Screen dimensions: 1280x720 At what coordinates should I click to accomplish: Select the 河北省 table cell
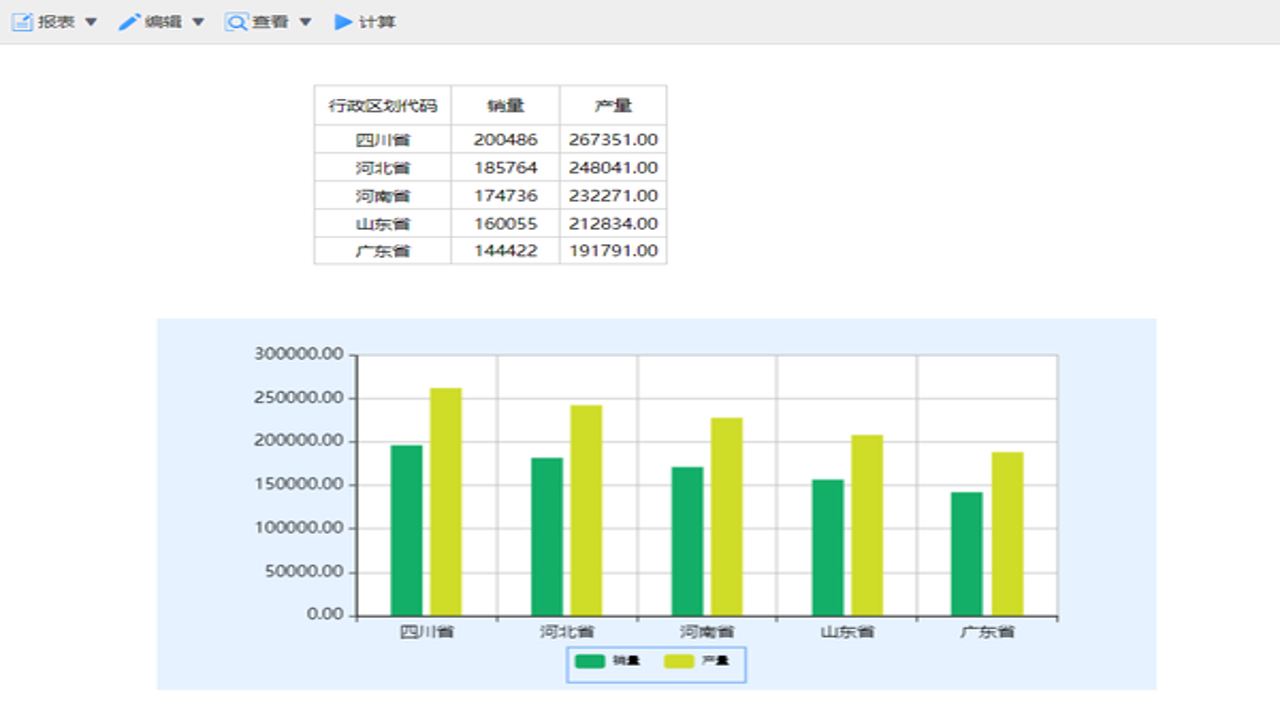coord(383,168)
